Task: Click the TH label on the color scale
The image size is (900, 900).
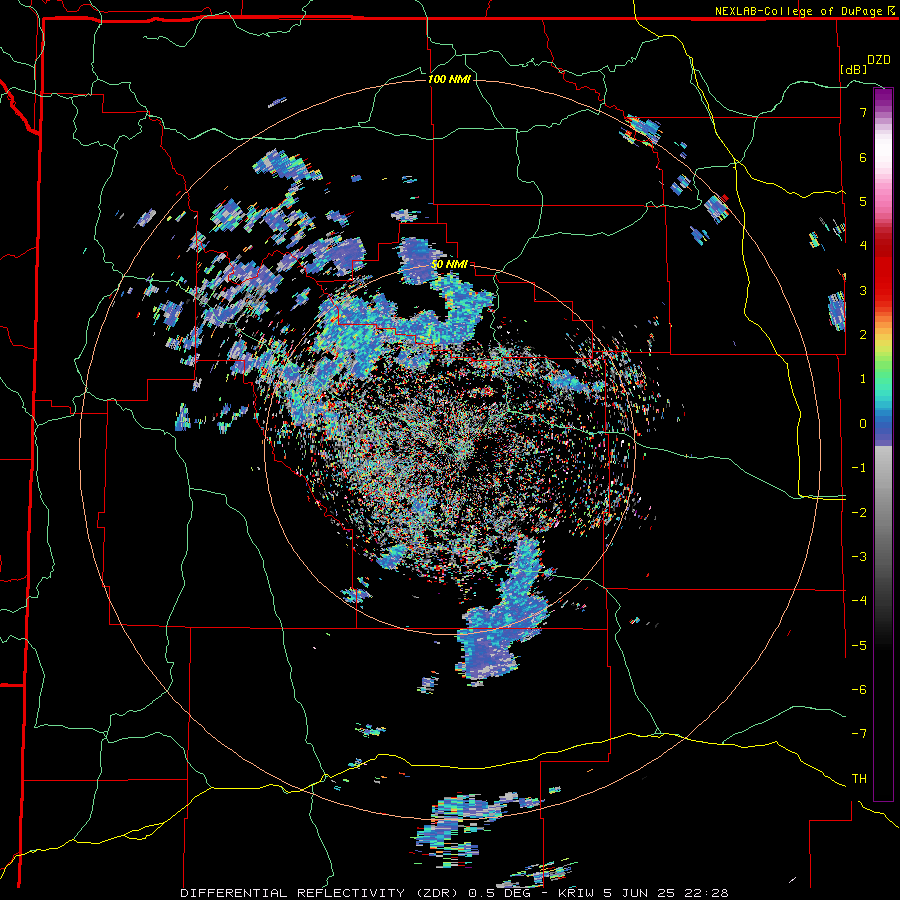Action: tap(859, 779)
